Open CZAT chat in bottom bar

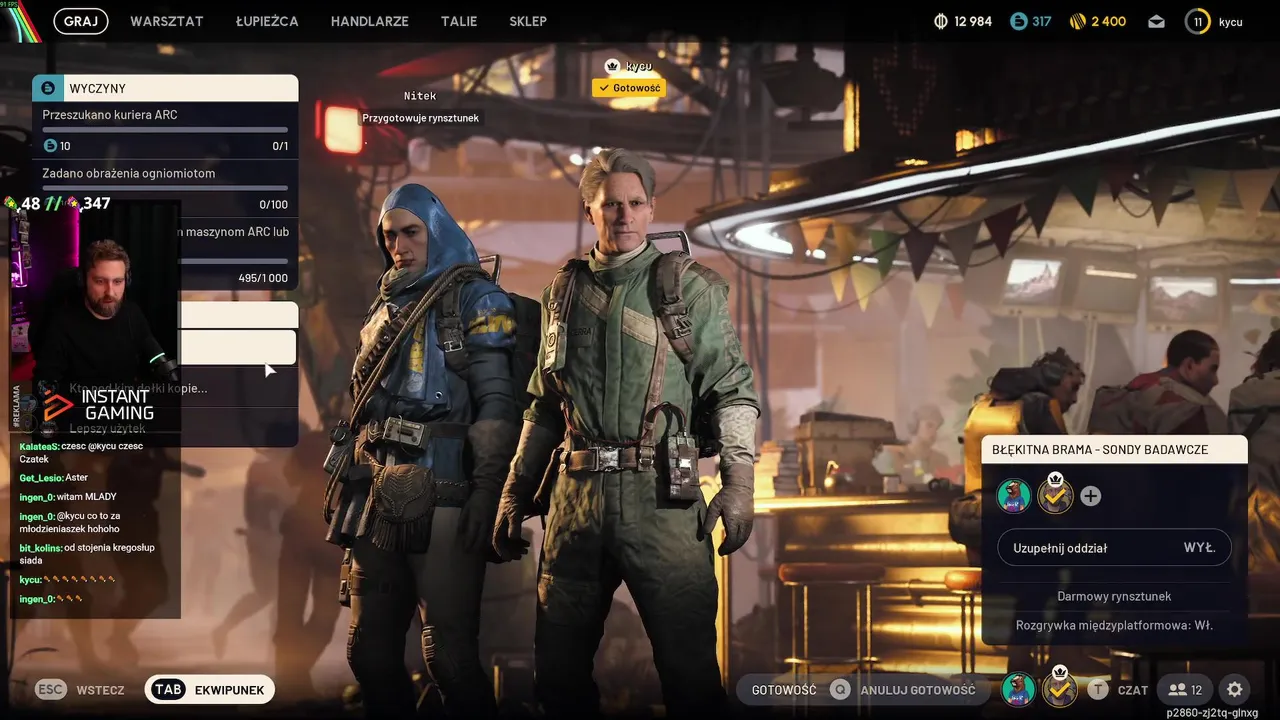[x=1133, y=690]
